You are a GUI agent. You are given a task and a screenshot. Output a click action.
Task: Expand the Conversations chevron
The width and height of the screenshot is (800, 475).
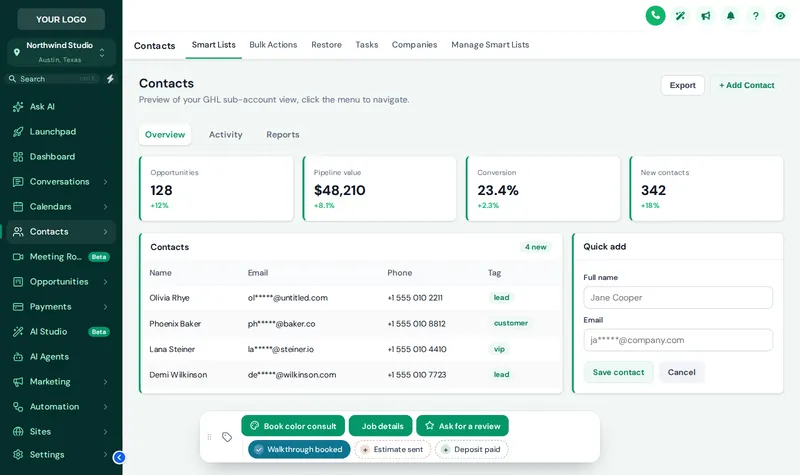click(x=105, y=182)
